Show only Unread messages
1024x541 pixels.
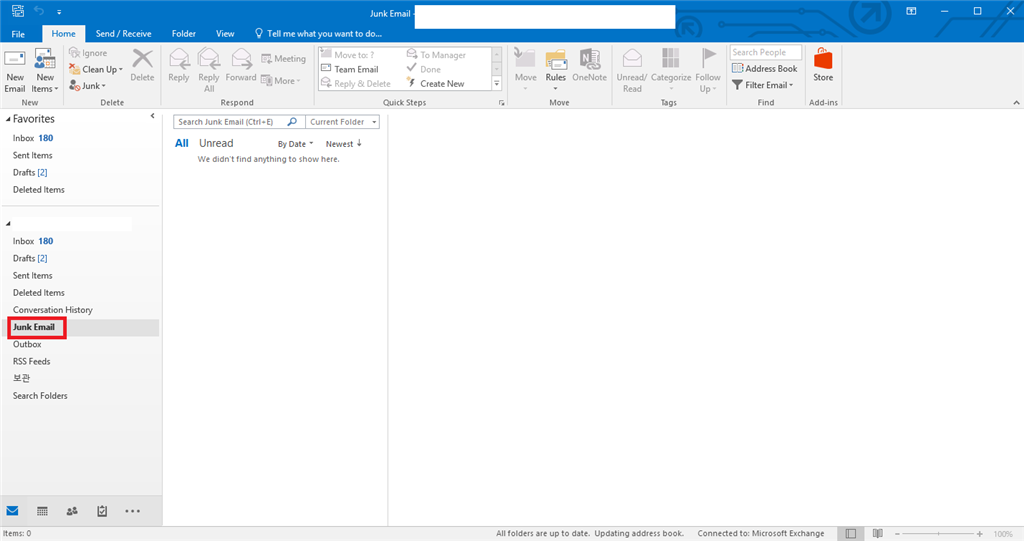point(216,144)
